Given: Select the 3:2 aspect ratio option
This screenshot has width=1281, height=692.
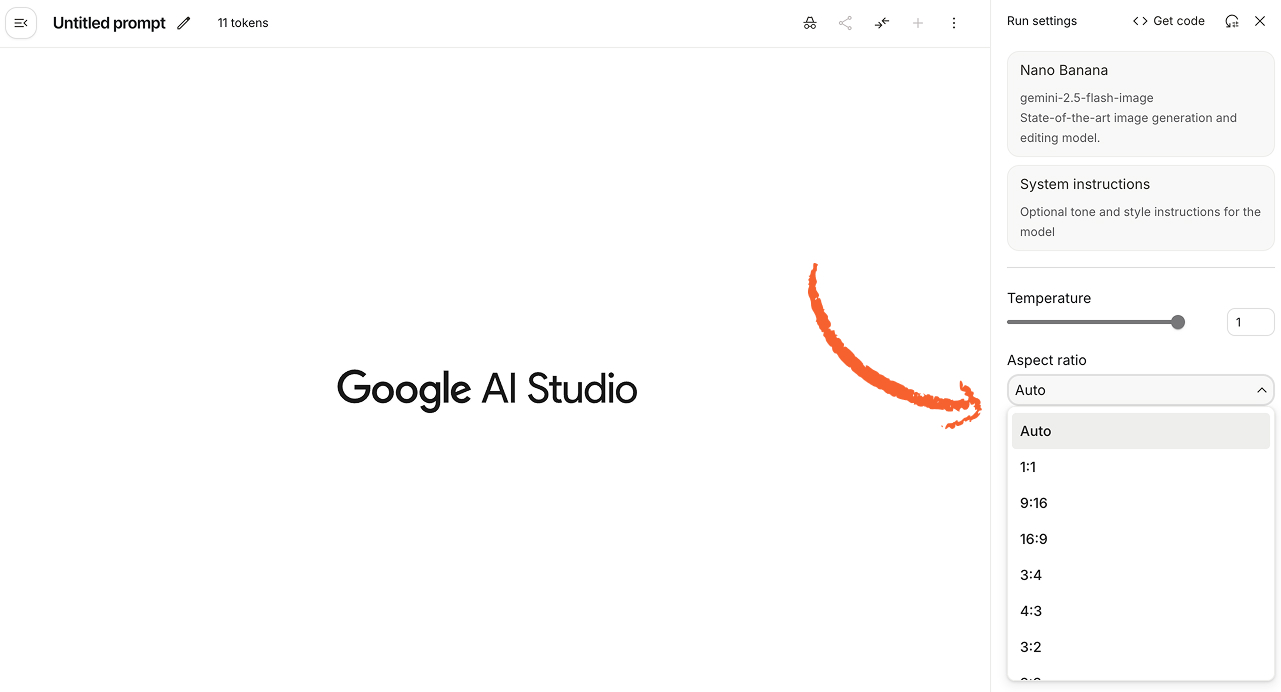Looking at the screenshot, I should point(1141,647).
